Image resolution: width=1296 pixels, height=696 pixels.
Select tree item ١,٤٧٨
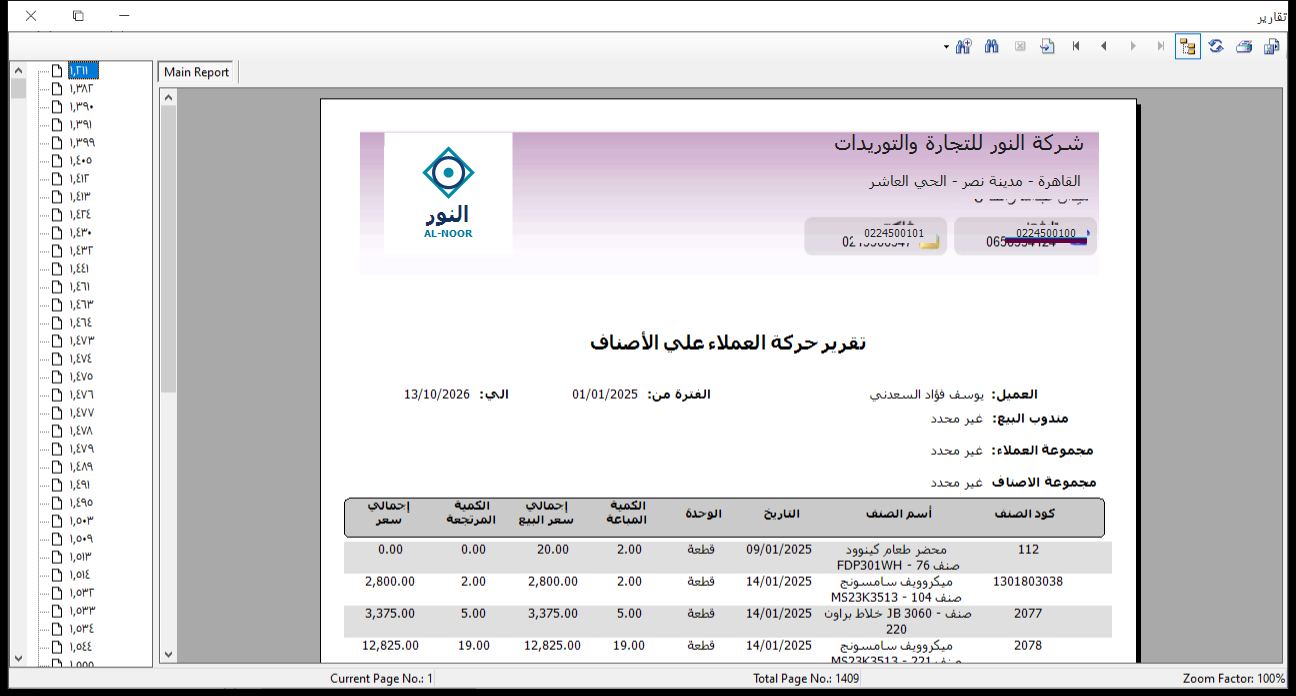click(81, 431)
